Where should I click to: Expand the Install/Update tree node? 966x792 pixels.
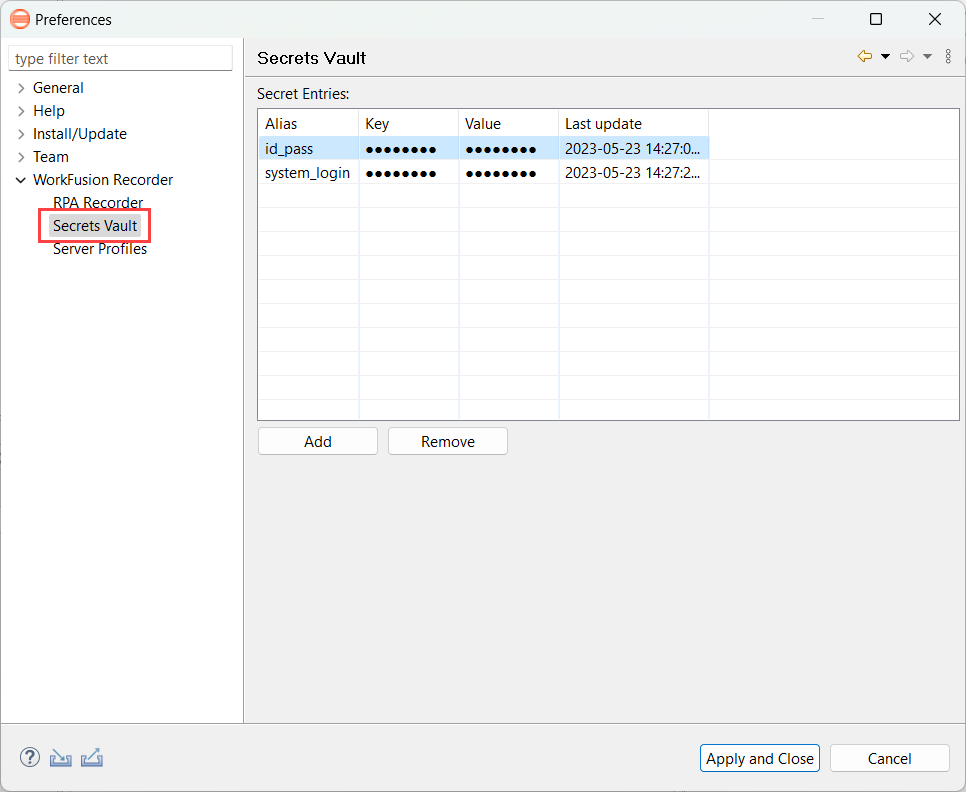click(21, 134)
